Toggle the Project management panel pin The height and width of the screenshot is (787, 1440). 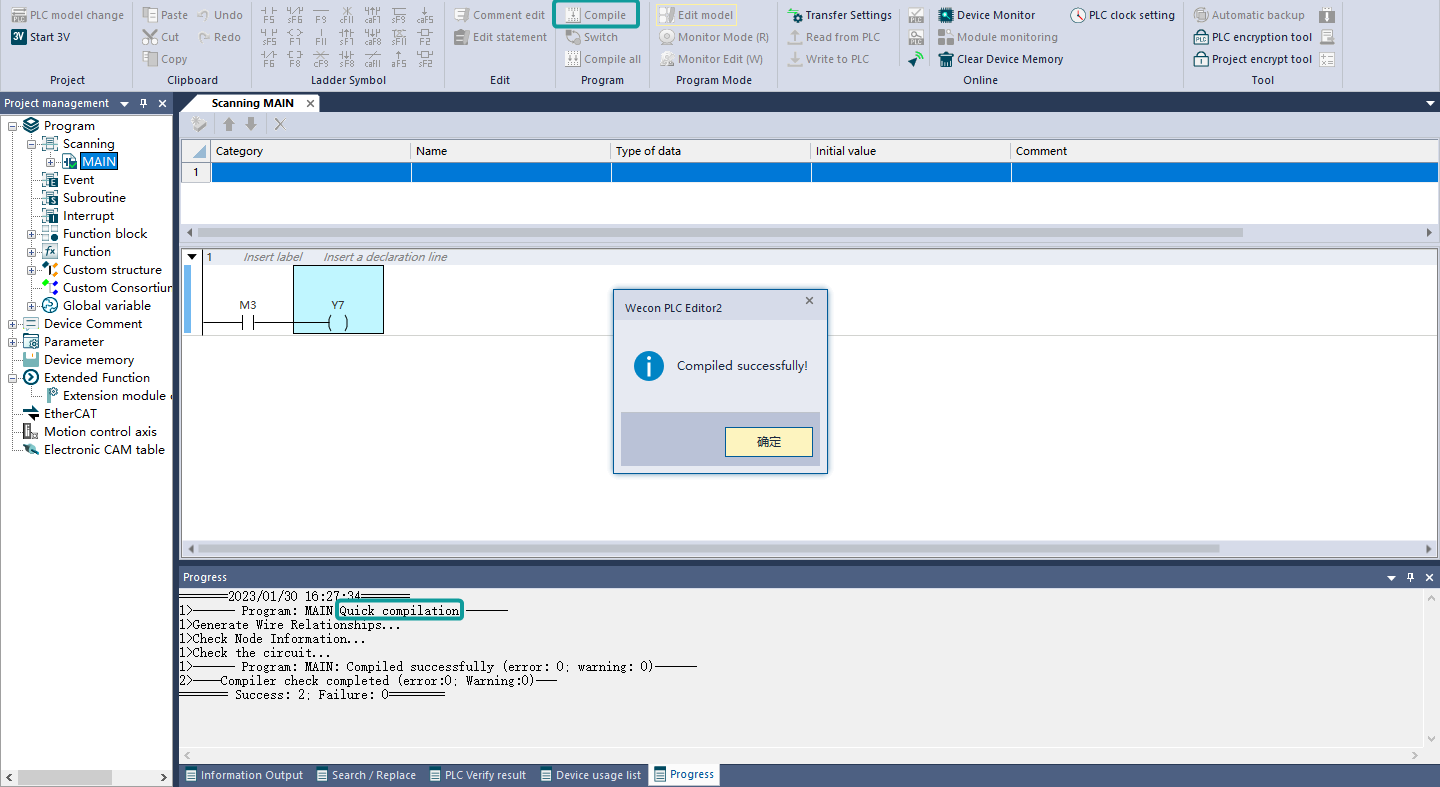143,103
